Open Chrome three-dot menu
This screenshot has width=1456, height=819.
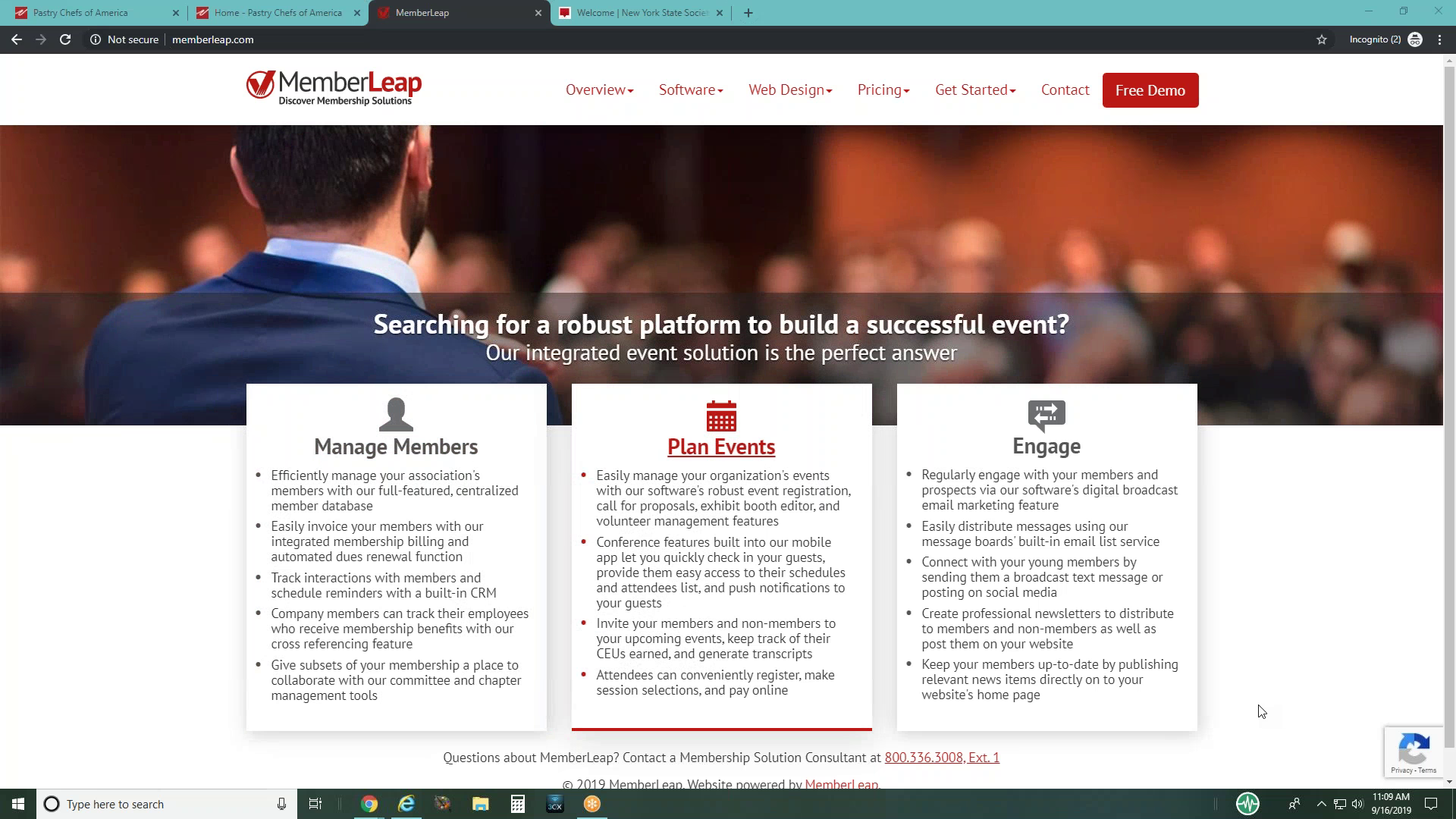coord(1439,39)
